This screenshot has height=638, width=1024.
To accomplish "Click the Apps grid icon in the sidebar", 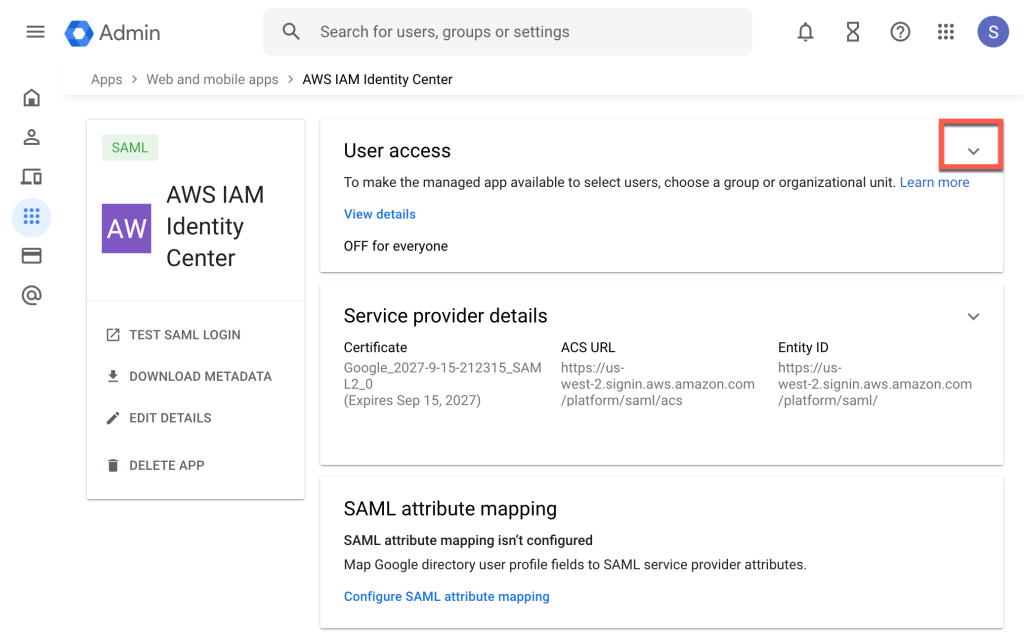I will click(31, 217).
